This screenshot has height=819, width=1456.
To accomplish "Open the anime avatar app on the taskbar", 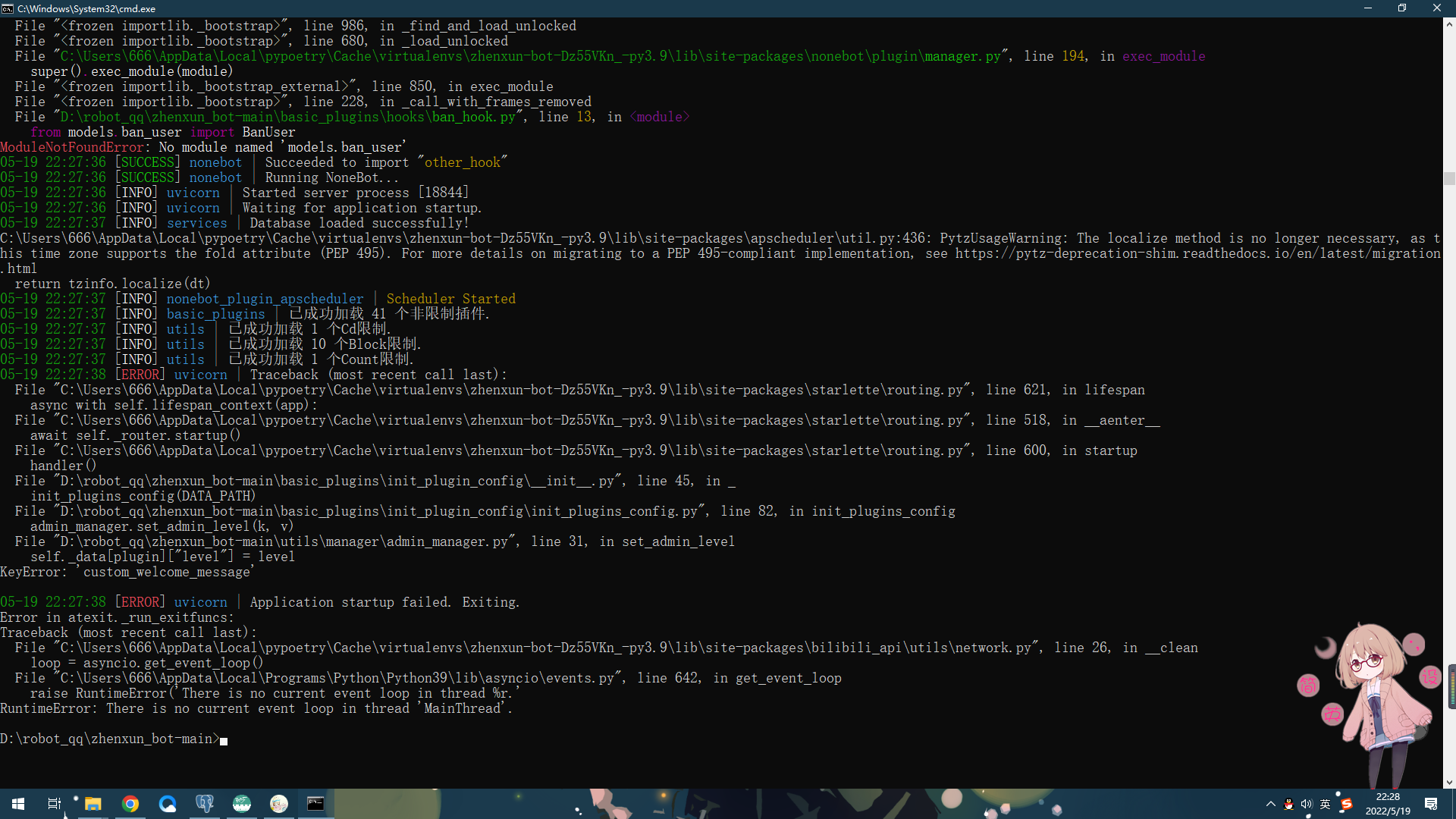I will (x=279, y=804).
